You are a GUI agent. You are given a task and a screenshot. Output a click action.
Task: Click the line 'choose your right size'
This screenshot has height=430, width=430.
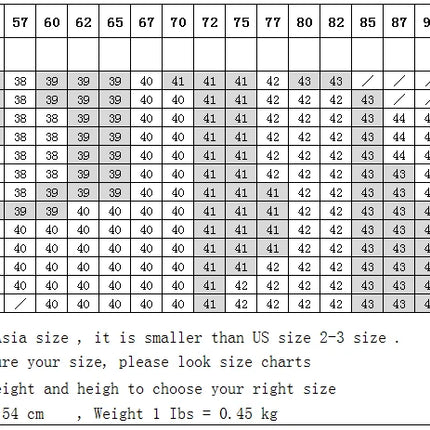point(244,389)
